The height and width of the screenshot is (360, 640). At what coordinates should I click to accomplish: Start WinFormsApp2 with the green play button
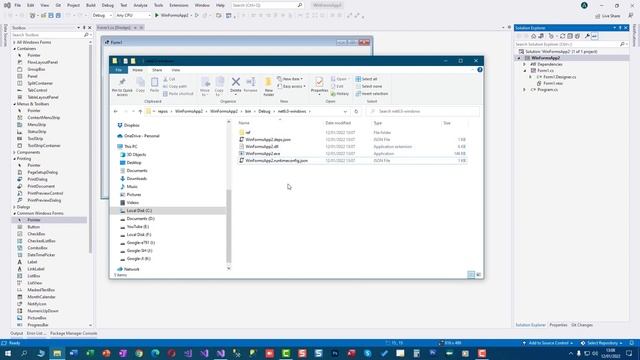tap(156, 15)
